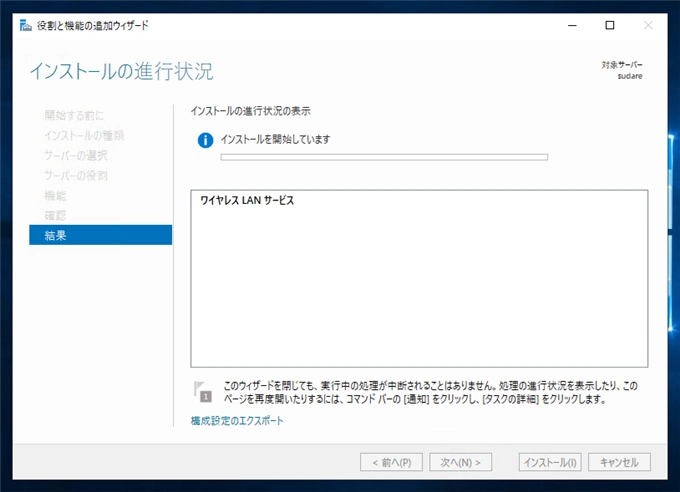Select the サーバーの役割 step
Viewport: 680px width, 492px height.
(x=75, y=175)
